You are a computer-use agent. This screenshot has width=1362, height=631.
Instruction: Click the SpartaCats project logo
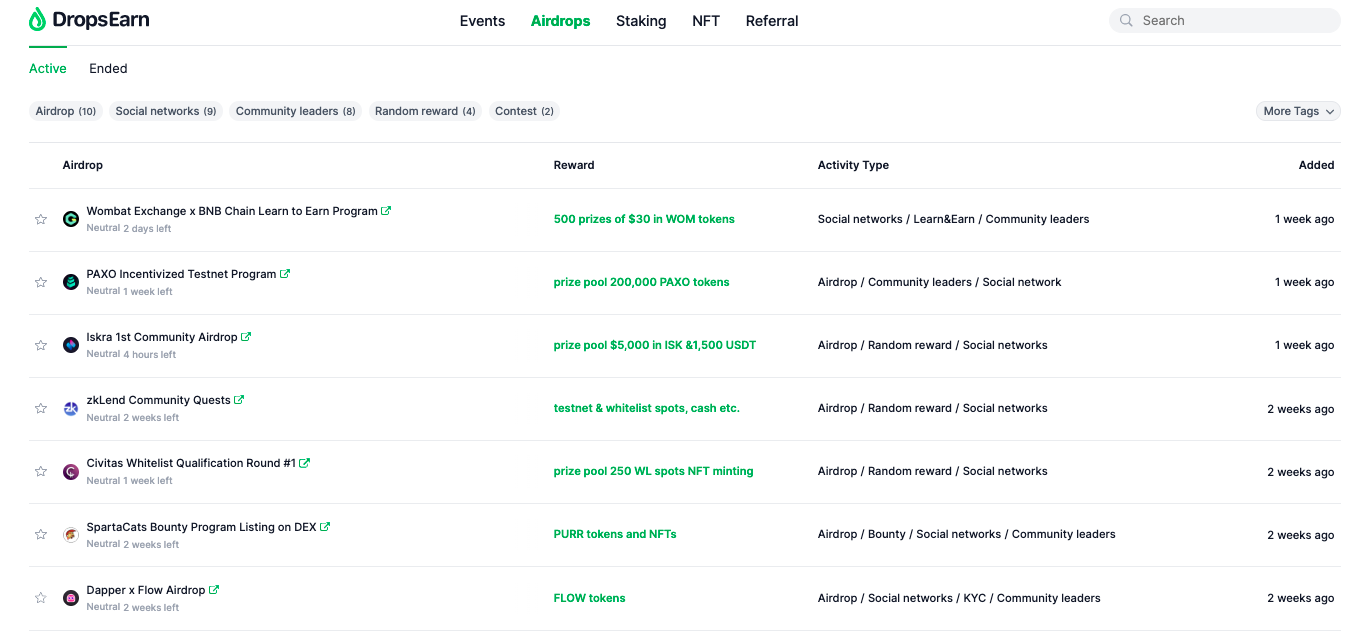[71, 534]
